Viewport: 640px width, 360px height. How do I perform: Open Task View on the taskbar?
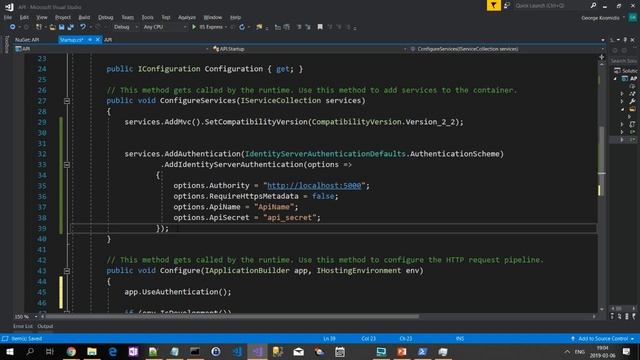(50, 351)
